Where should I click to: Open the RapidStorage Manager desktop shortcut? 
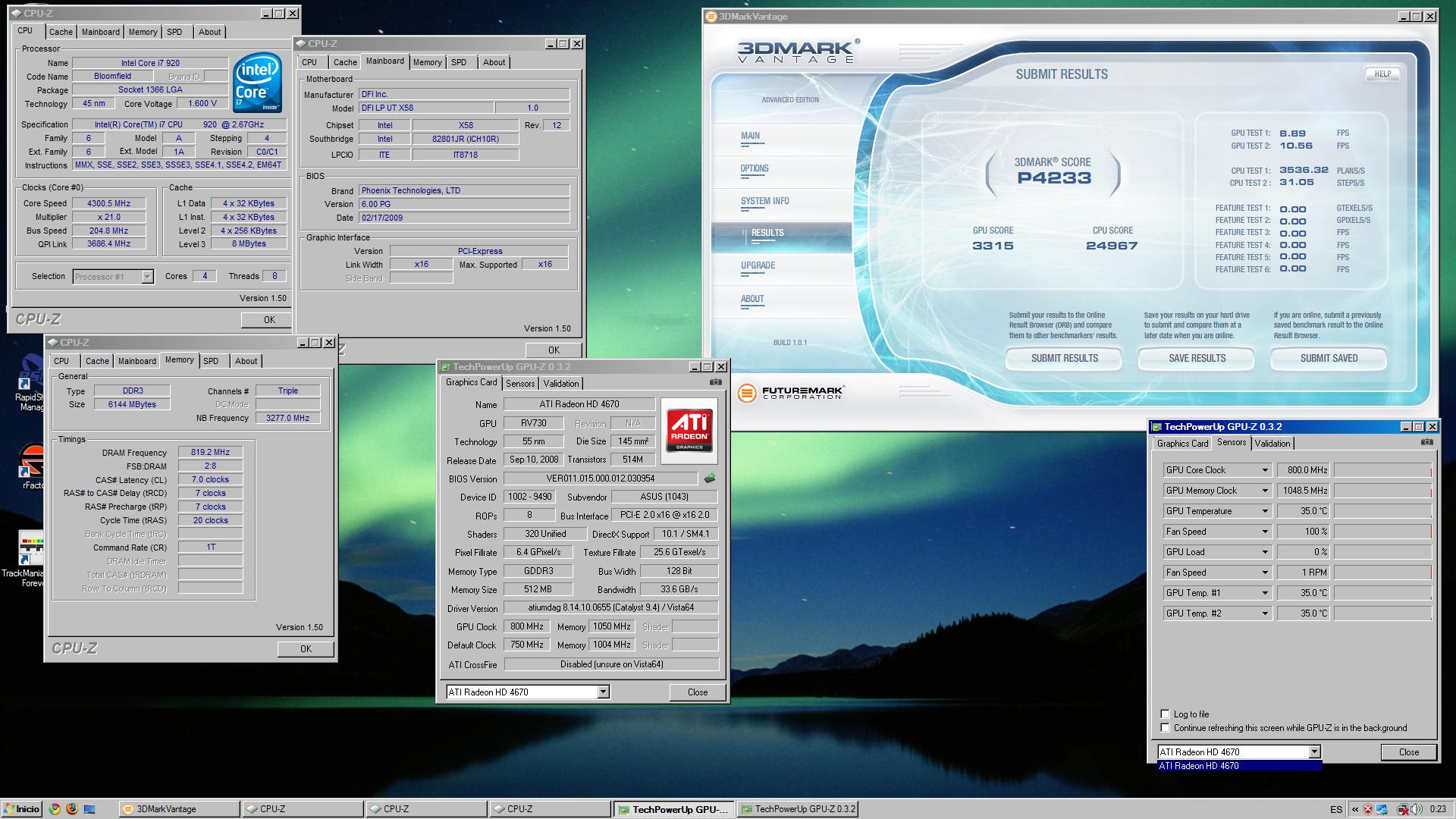point(30,383)
